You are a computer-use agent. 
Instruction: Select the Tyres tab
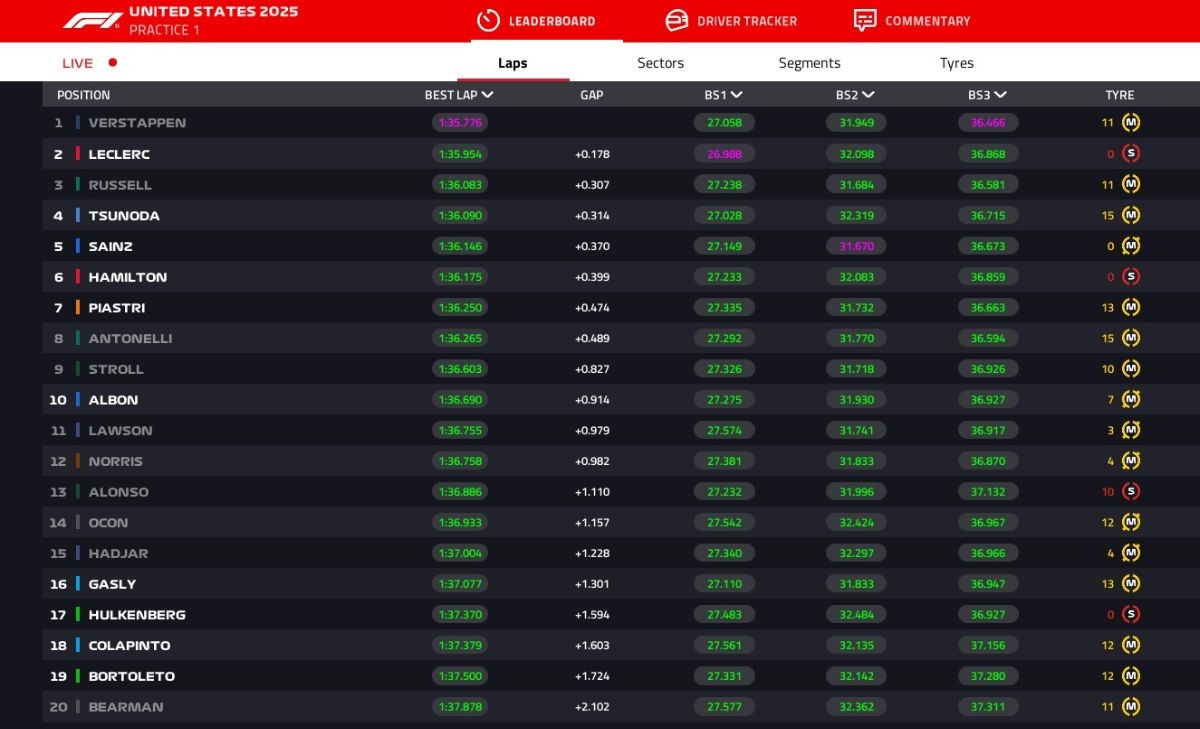coord(956,63)
